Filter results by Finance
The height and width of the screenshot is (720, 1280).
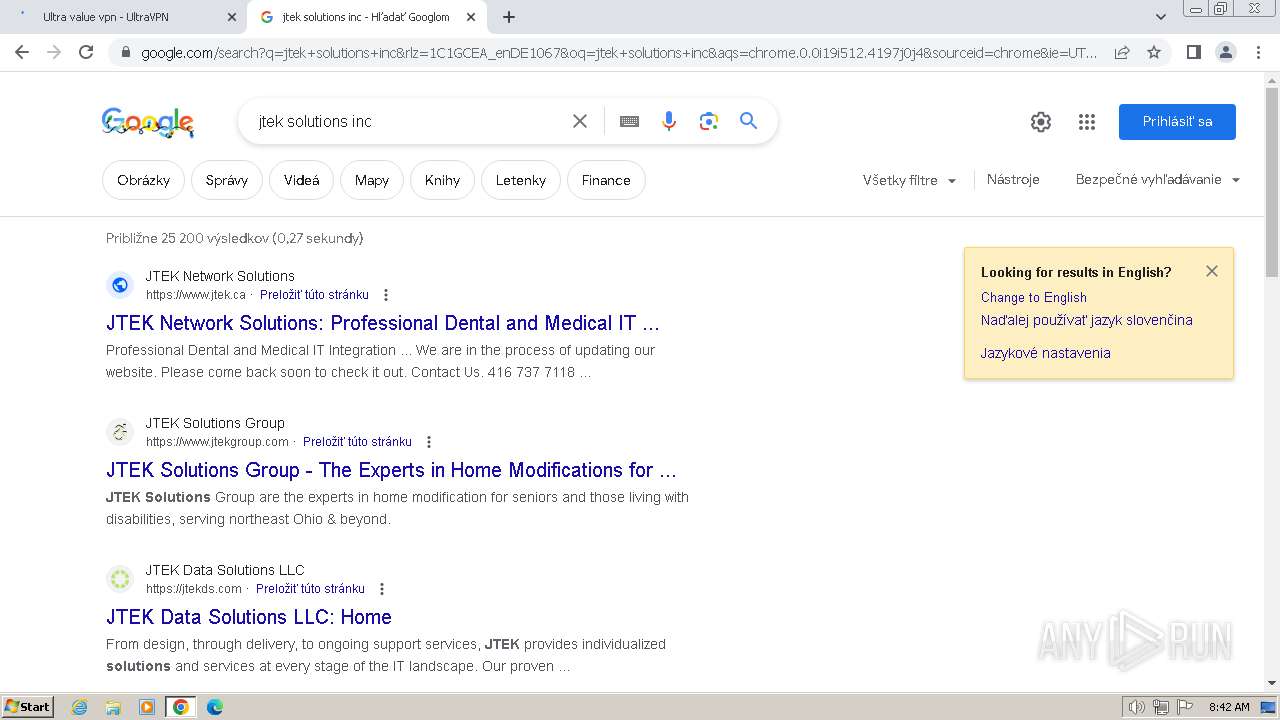606,180
